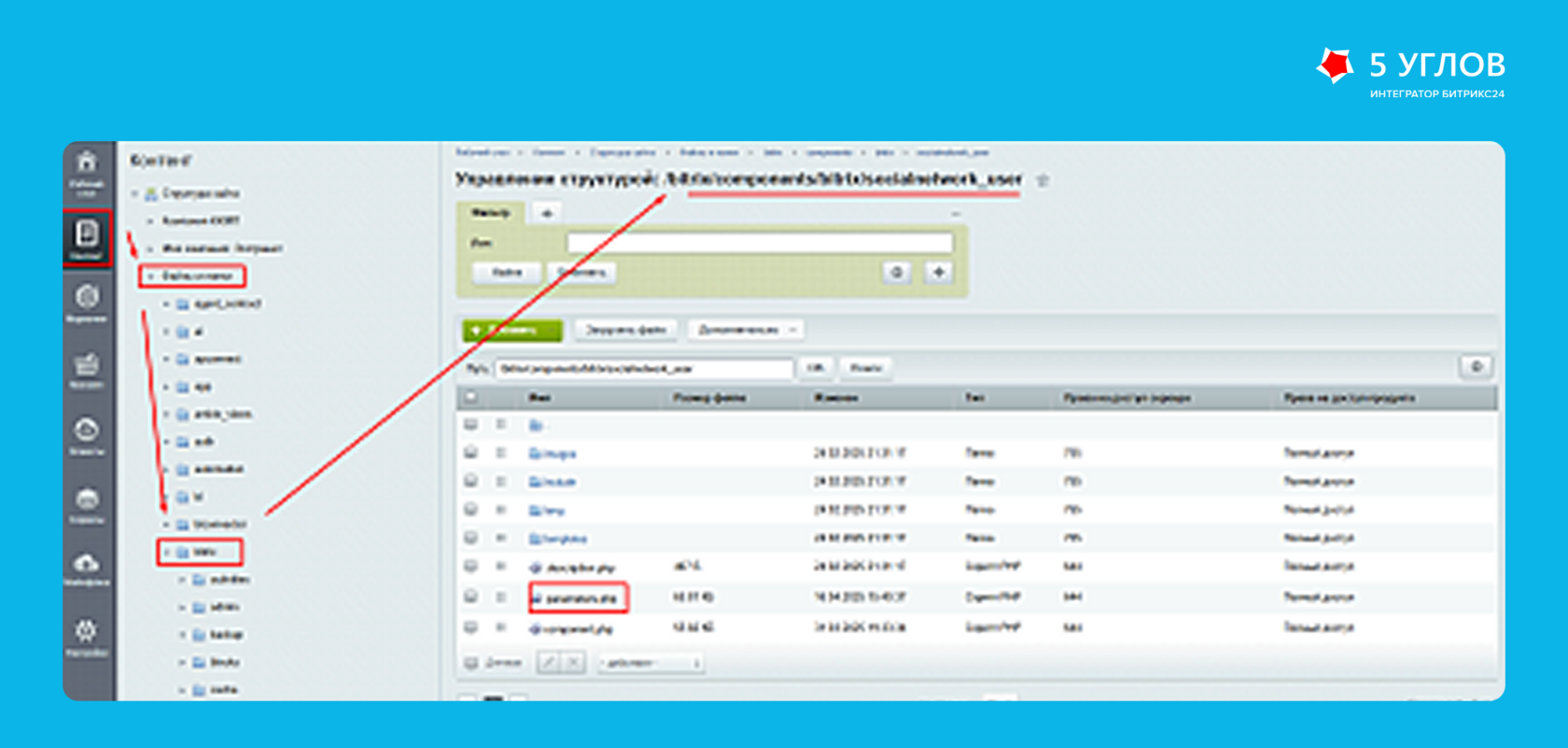Toggle select-all checkbox in table header

tap(471, 397)
